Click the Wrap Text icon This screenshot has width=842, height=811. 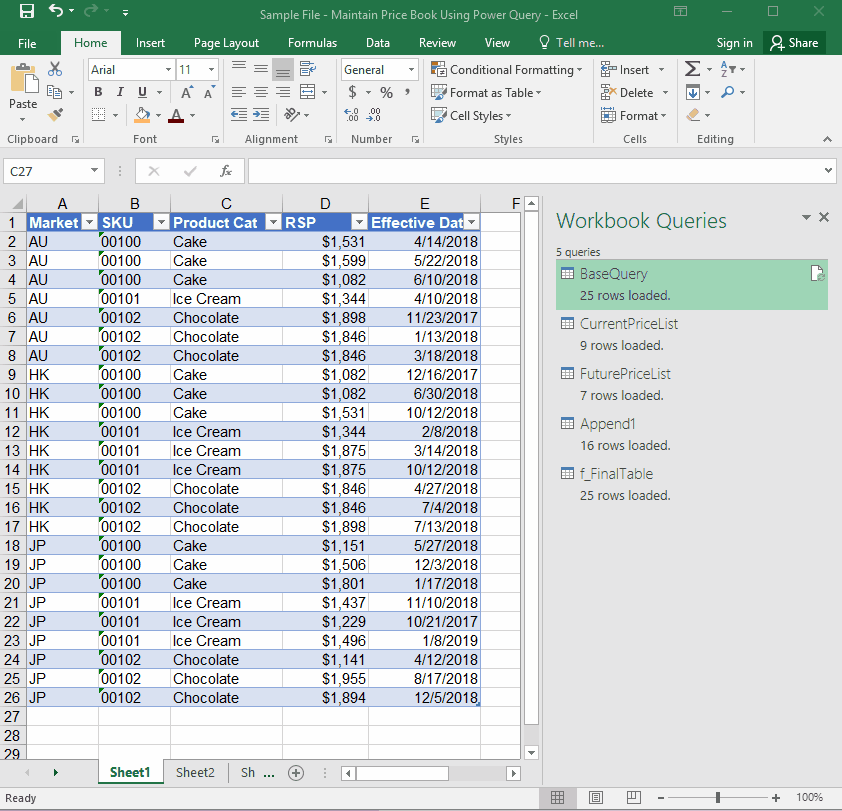309,69
